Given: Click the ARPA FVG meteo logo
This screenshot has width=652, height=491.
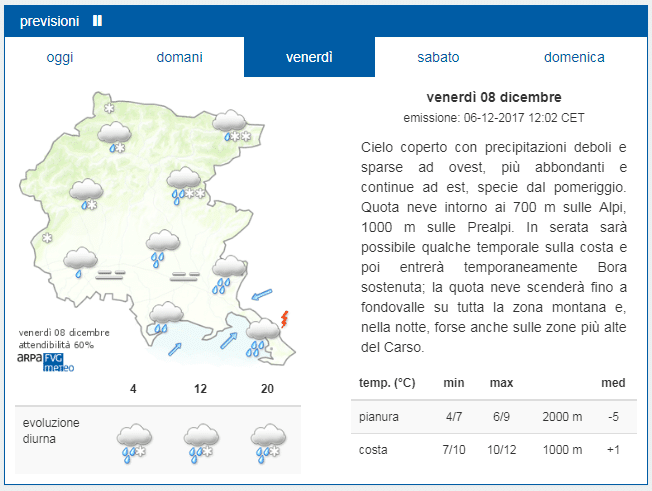Looking at the screenshot, I should (39, 359).
